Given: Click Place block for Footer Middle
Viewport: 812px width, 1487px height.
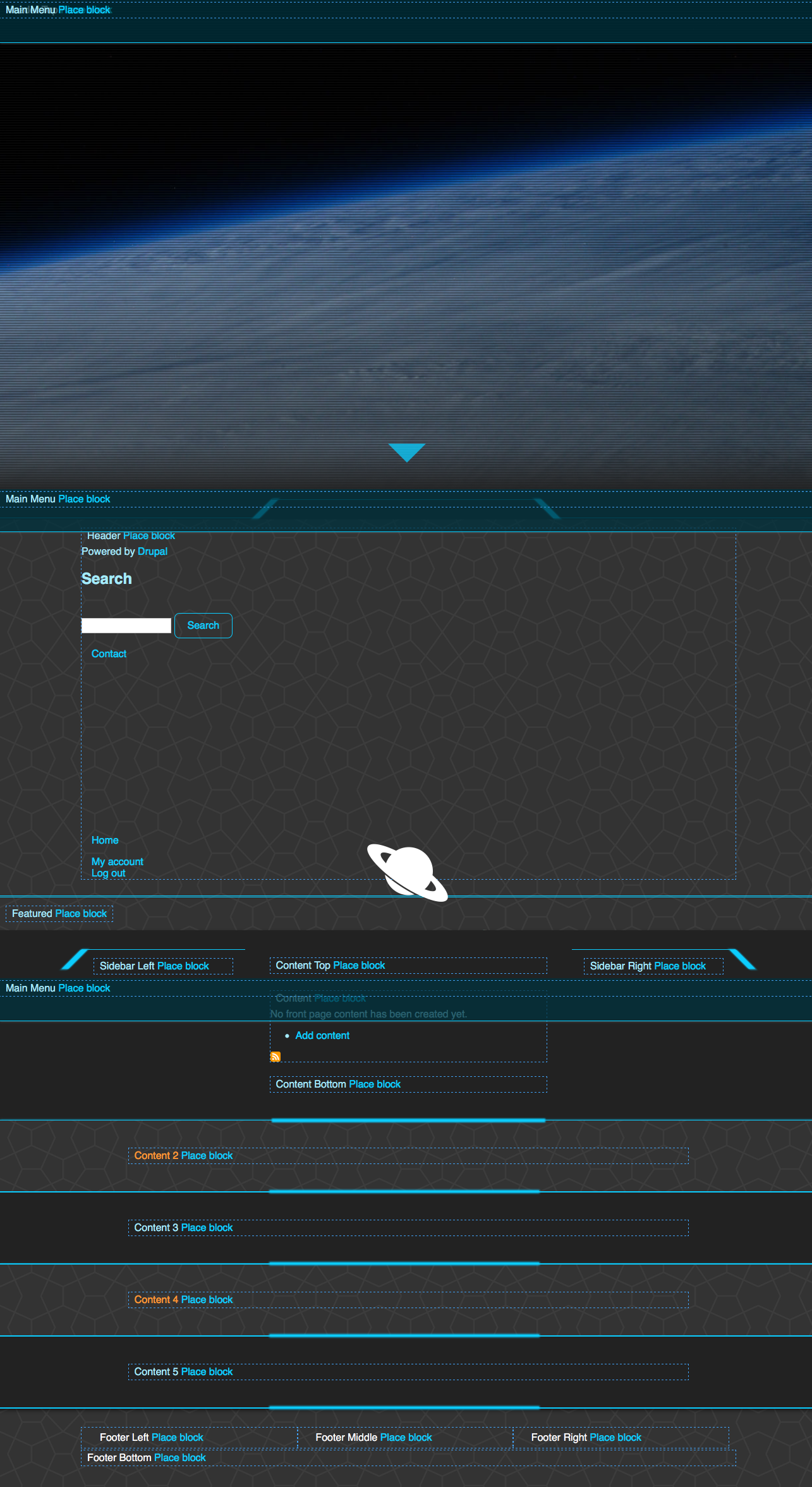Looking at the screenshot, I should click(406, 1437).
